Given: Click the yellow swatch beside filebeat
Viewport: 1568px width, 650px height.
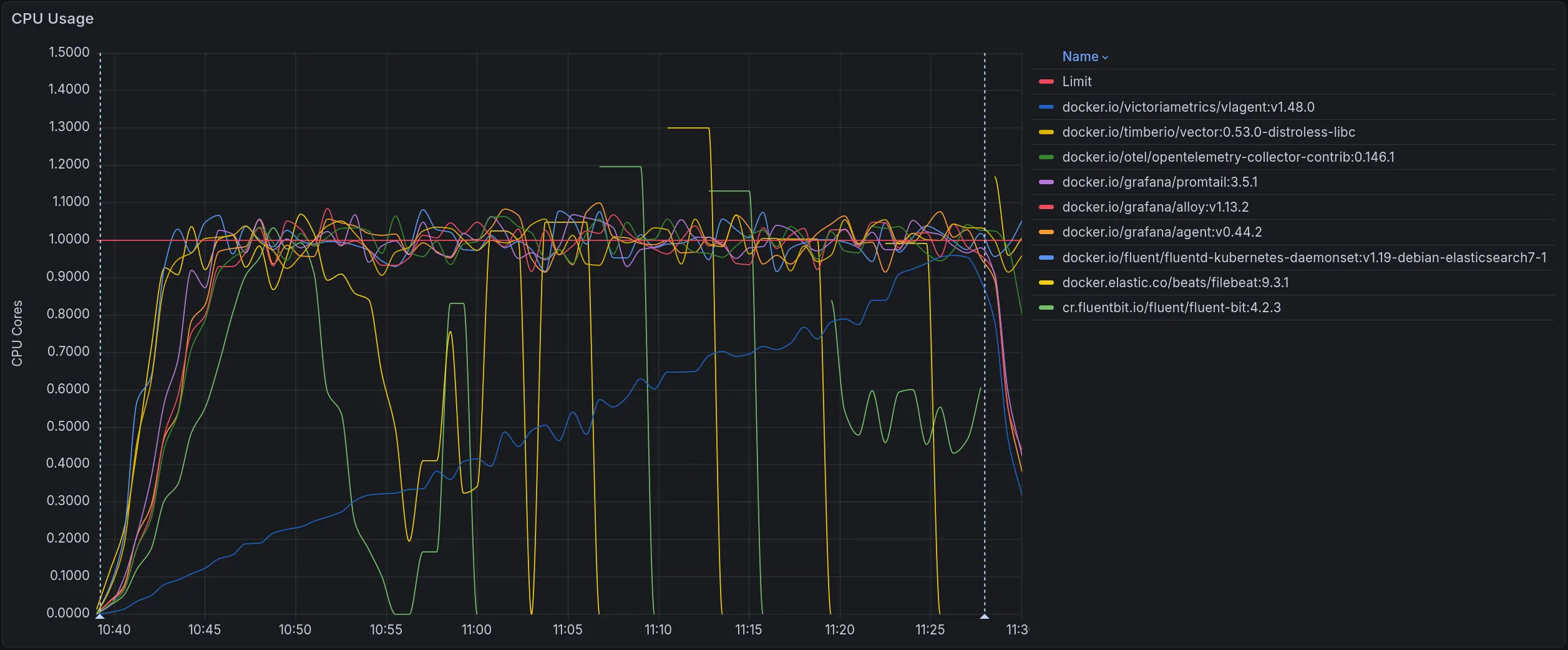Looking at the screenshot, I should click(1046, 283).
